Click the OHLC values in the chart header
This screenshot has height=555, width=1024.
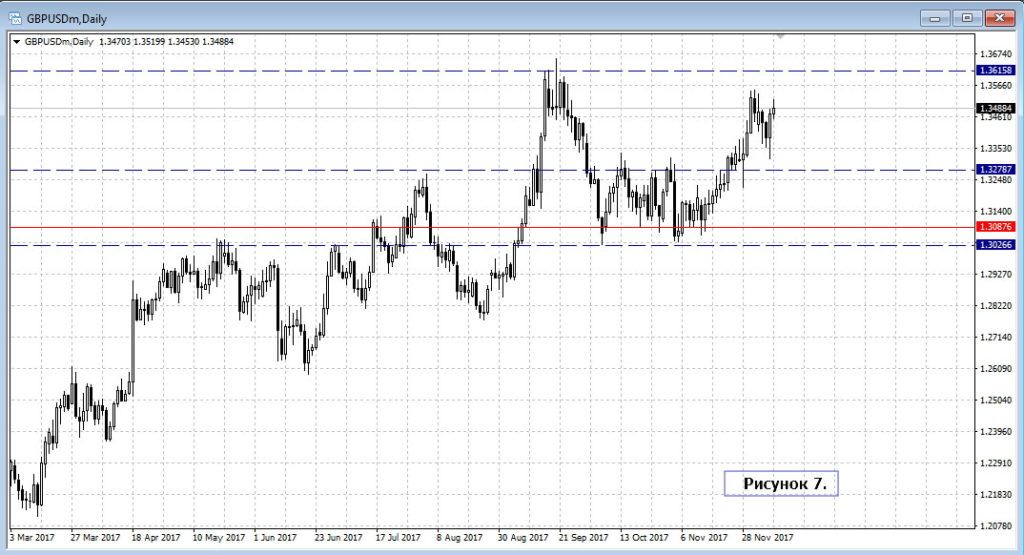(x=164, y=42)
